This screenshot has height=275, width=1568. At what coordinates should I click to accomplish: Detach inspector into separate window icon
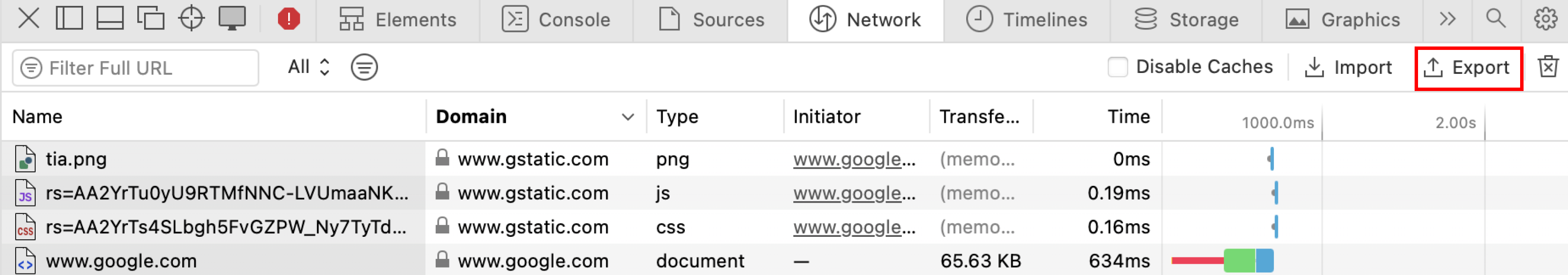point(150,18)
